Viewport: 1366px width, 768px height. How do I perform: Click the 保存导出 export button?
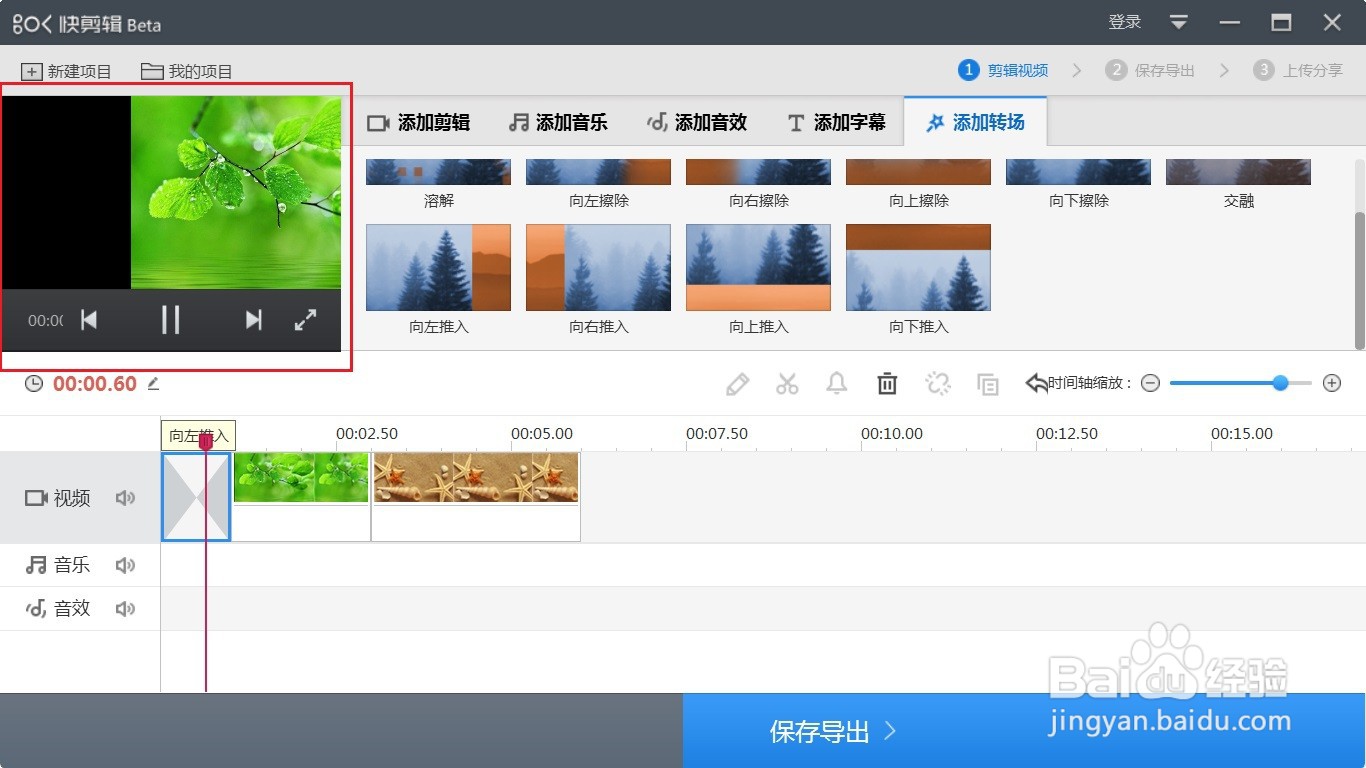822,731
